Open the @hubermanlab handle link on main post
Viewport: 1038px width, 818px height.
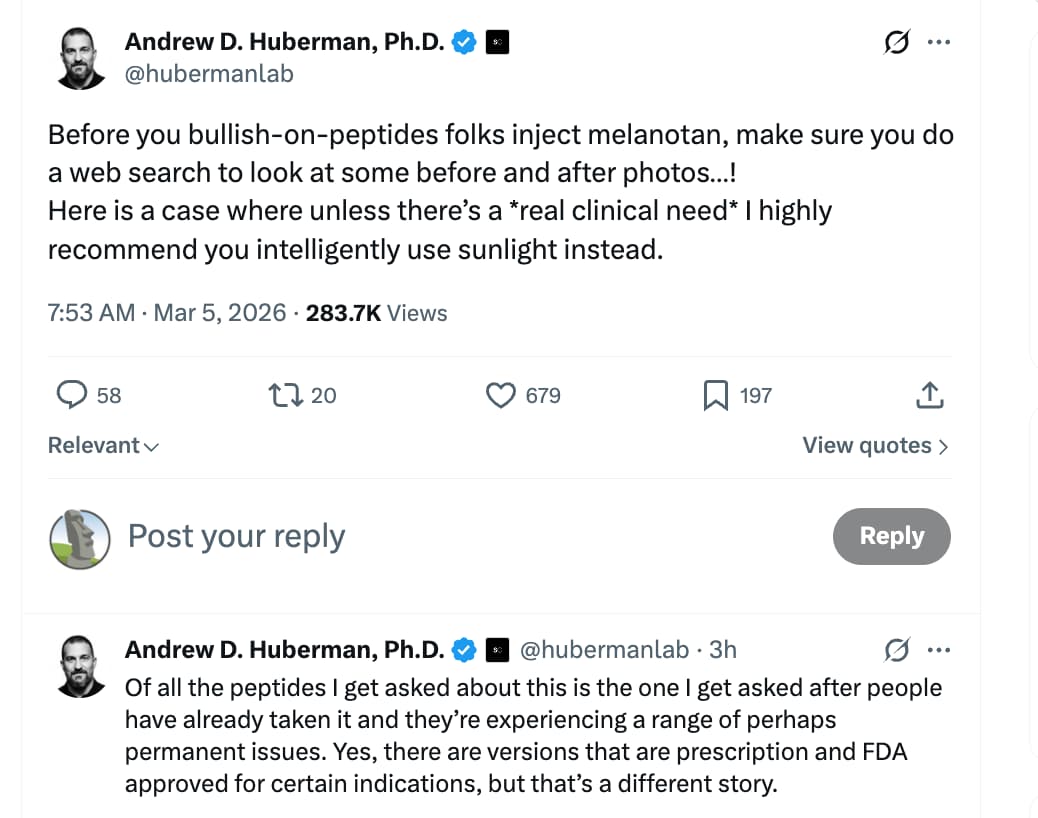pos(209,74)
